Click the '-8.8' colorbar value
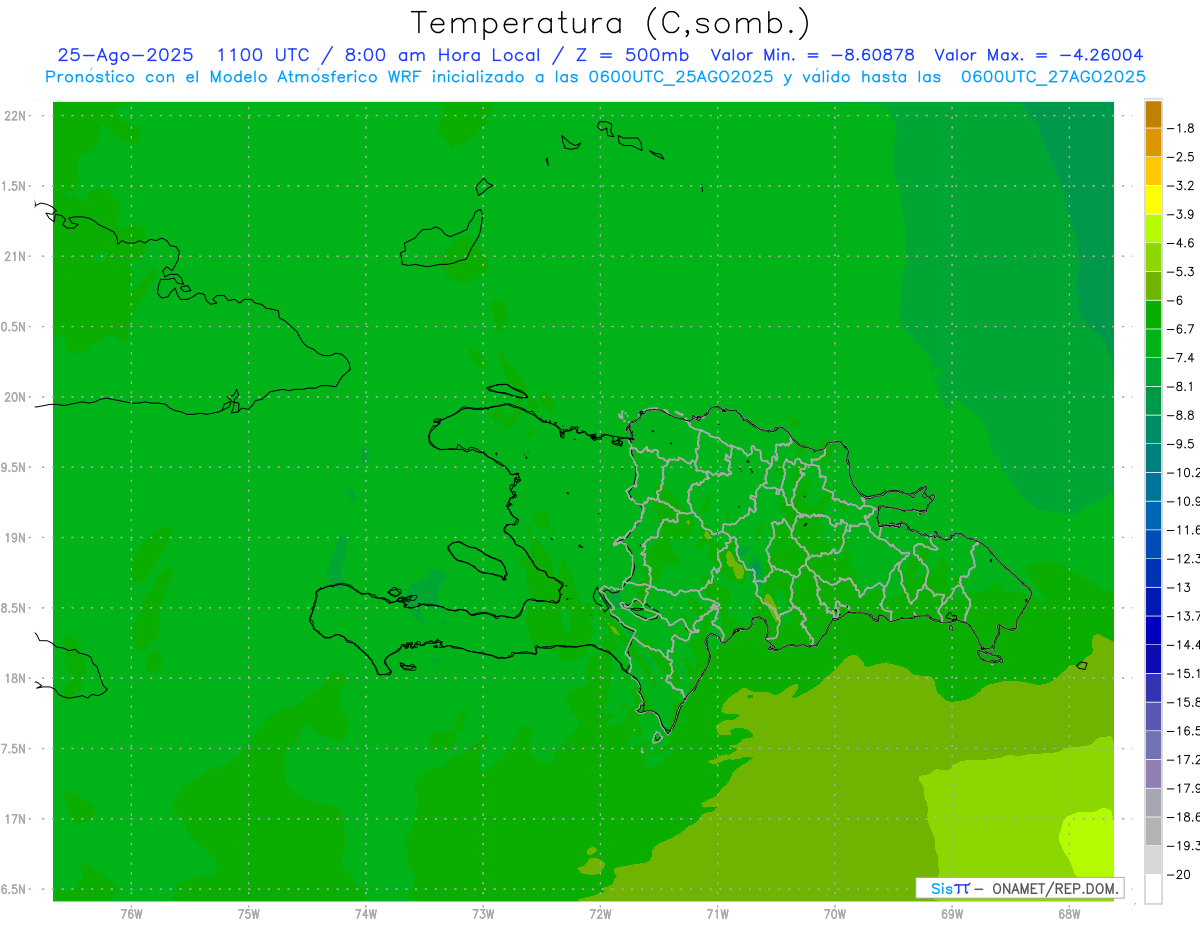The image size is (1200, 927). 1182,415
